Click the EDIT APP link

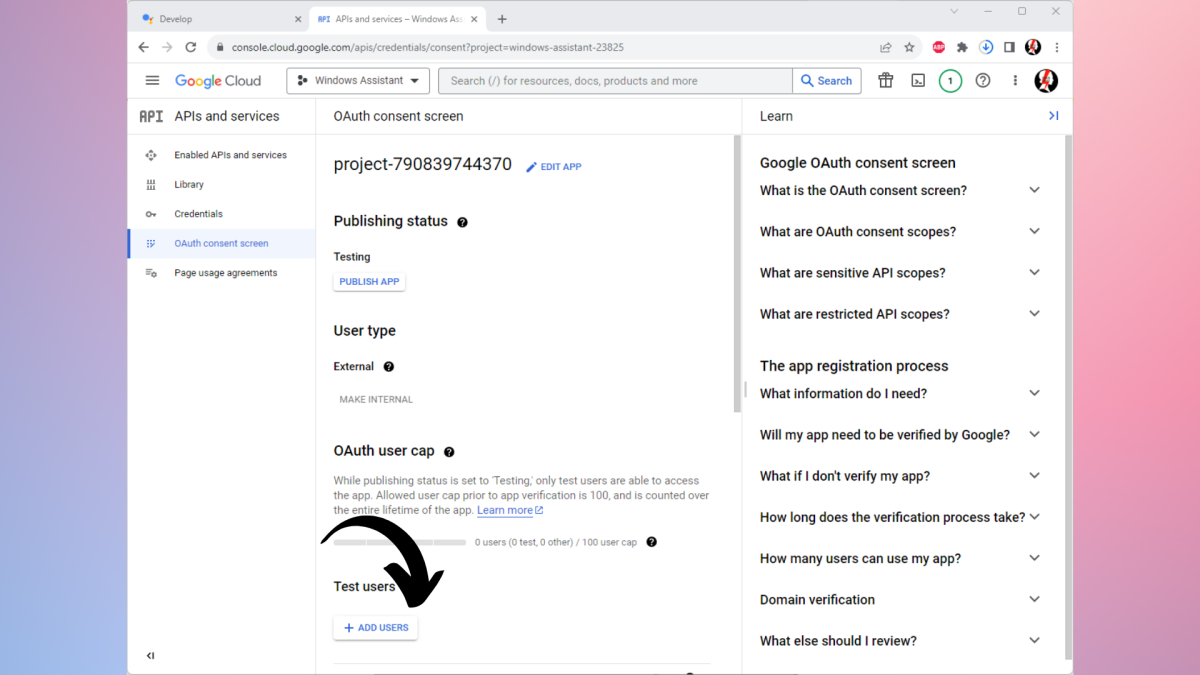(x=554, y=167)
